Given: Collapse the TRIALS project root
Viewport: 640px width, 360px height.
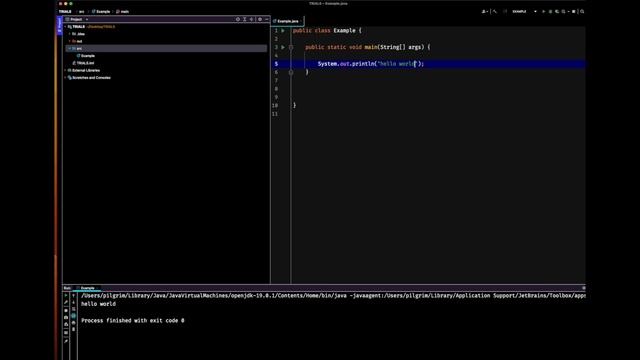Looking at the screenshot, I should click(x=65, y=27).
